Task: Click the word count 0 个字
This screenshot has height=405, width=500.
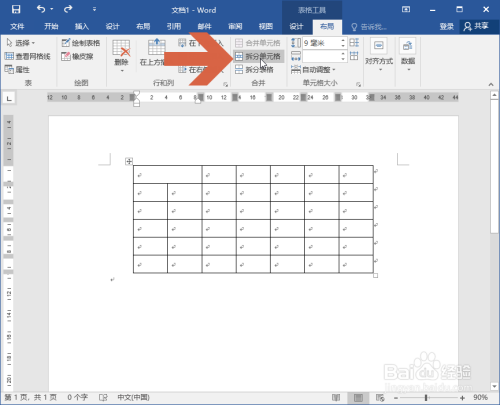Action: [77, 397]
